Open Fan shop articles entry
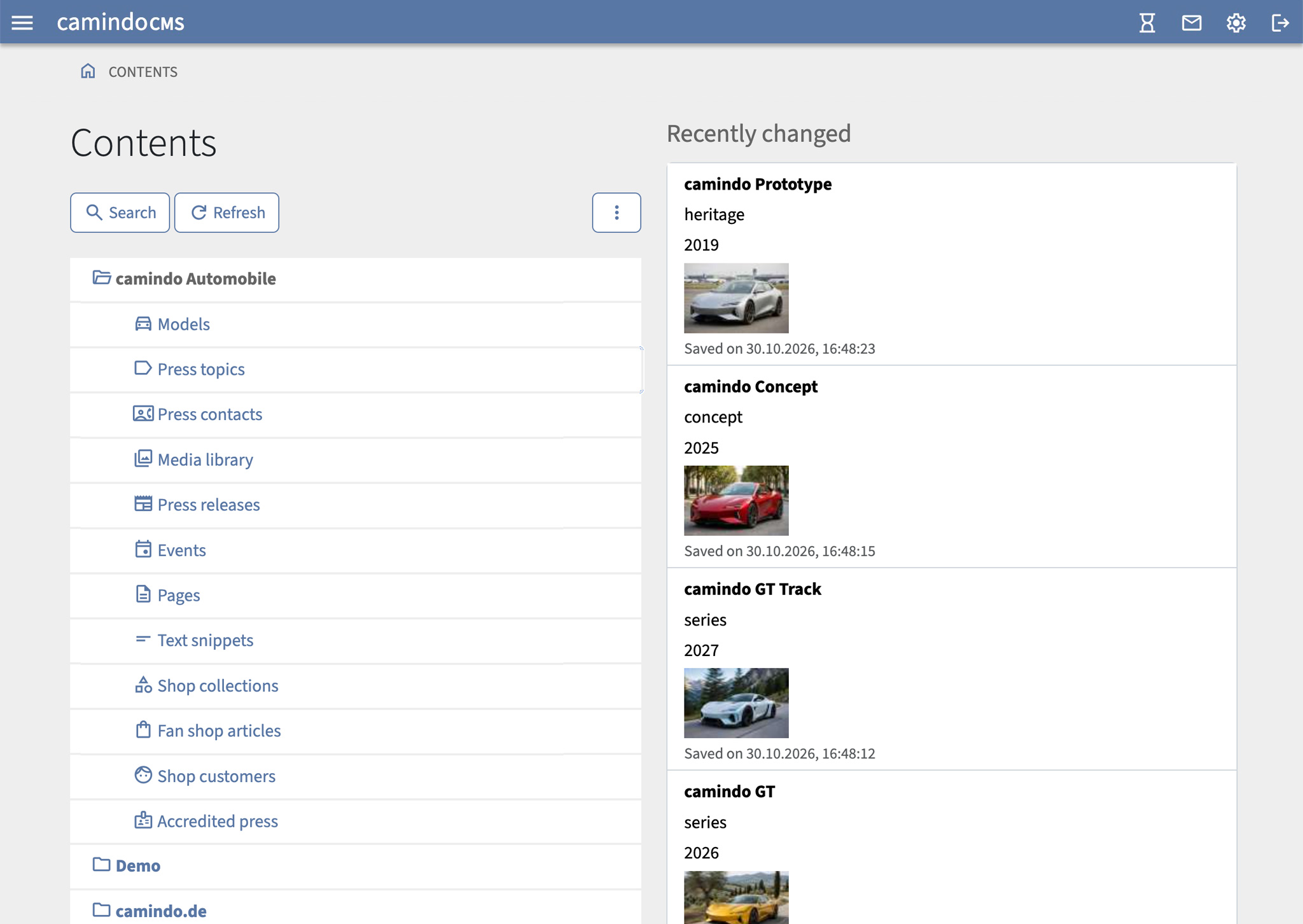This screenshot has width=1303, height=924. (219, 731)
